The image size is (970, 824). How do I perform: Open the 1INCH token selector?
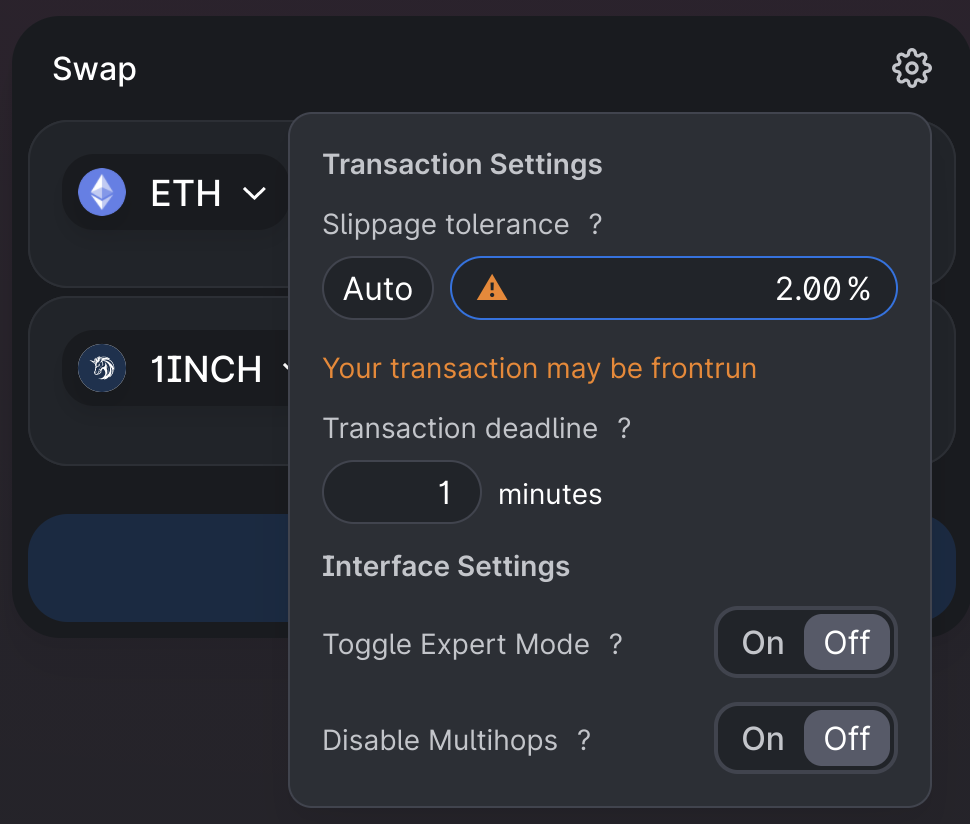(205, 369)
